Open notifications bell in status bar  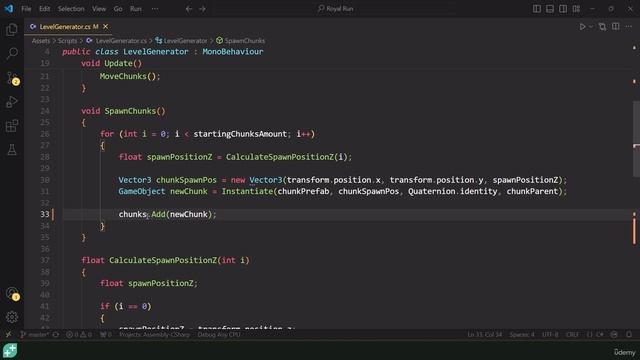pyautogui.click(x=629, y=335)
